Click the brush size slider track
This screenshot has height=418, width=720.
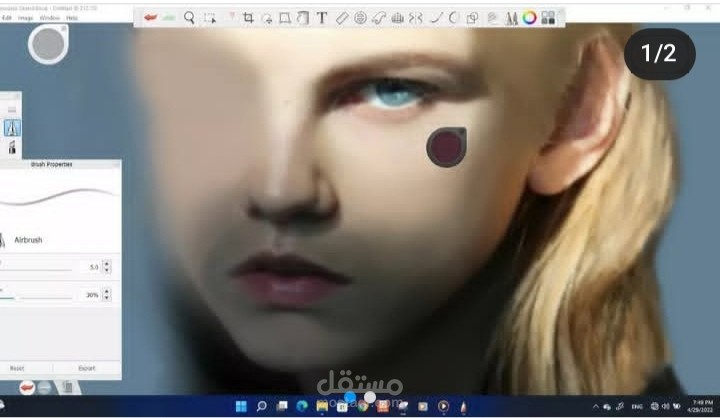point(36,270)
